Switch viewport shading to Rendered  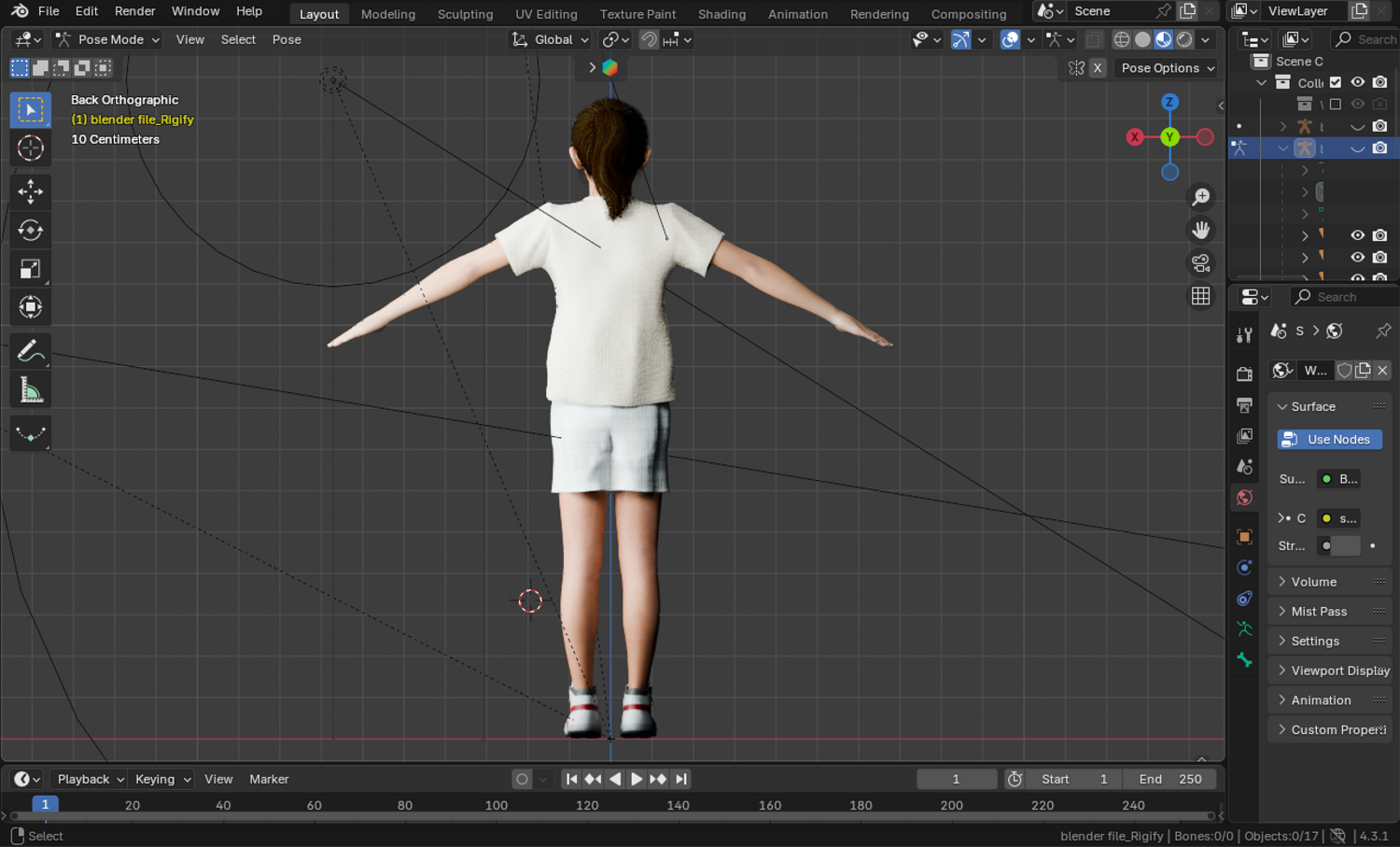coord(1184,39)
